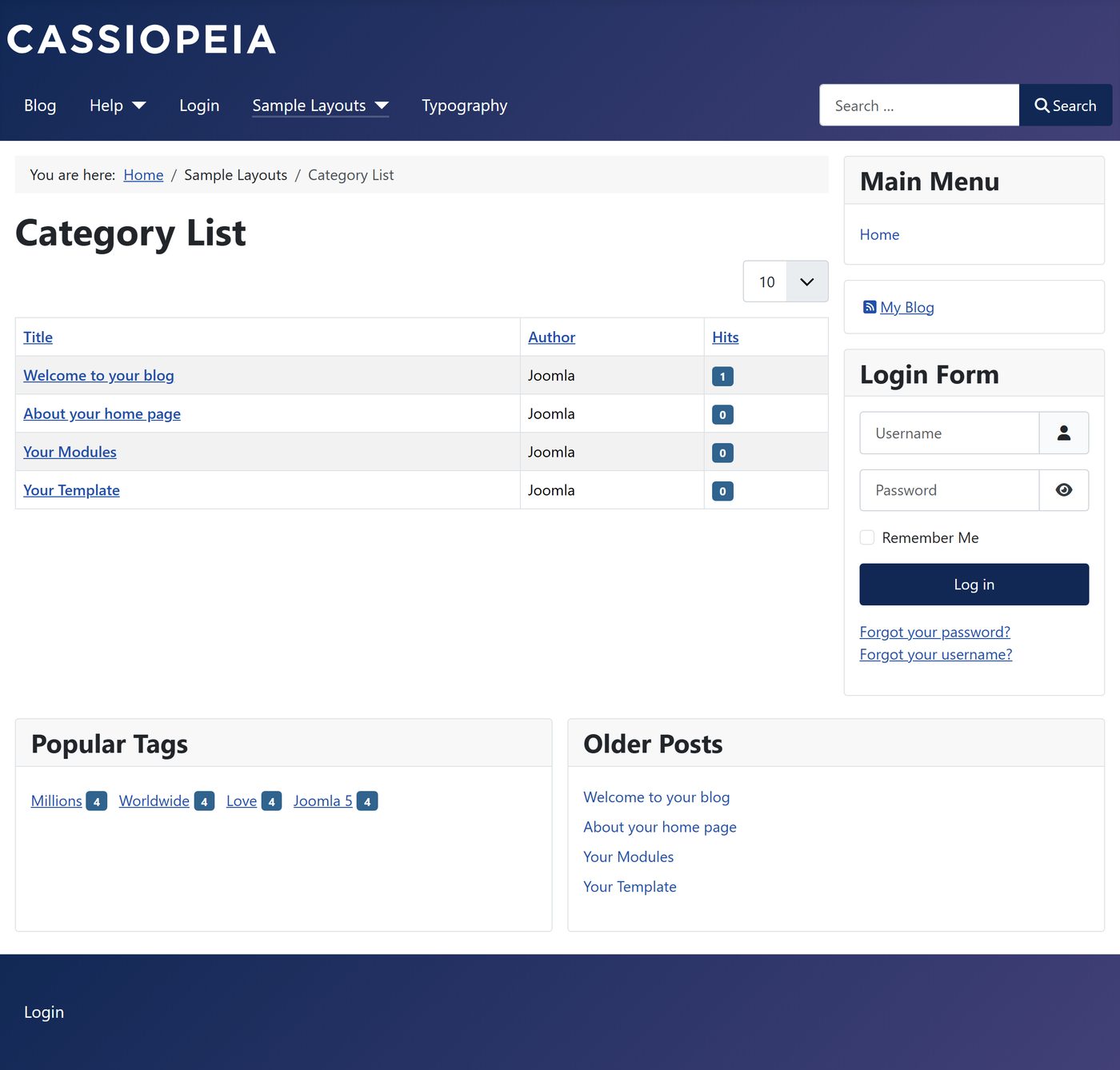1120x1070 pixels.
Task: Click Home in the breadcrumb
Action: point(143,174)
